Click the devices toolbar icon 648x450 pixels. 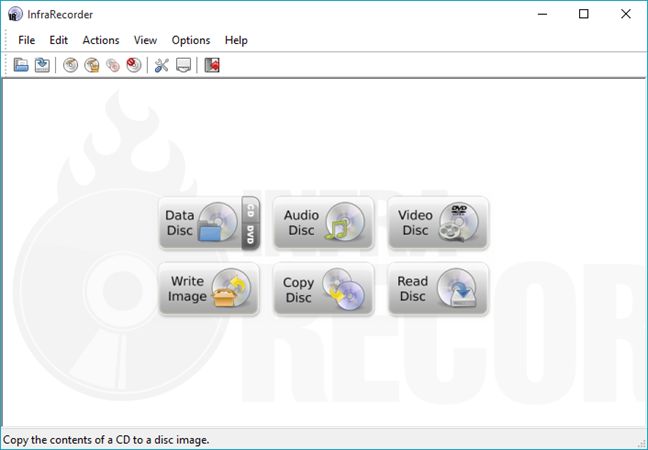(x=183, y=65)
